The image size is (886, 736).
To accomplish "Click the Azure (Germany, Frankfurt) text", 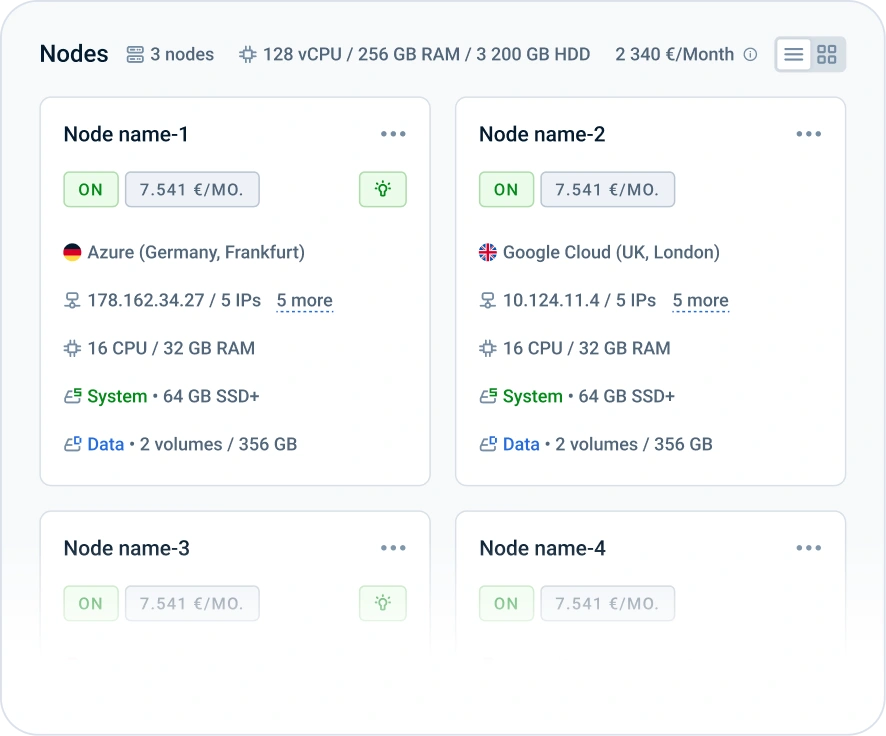I will click(x=196, y=252).
